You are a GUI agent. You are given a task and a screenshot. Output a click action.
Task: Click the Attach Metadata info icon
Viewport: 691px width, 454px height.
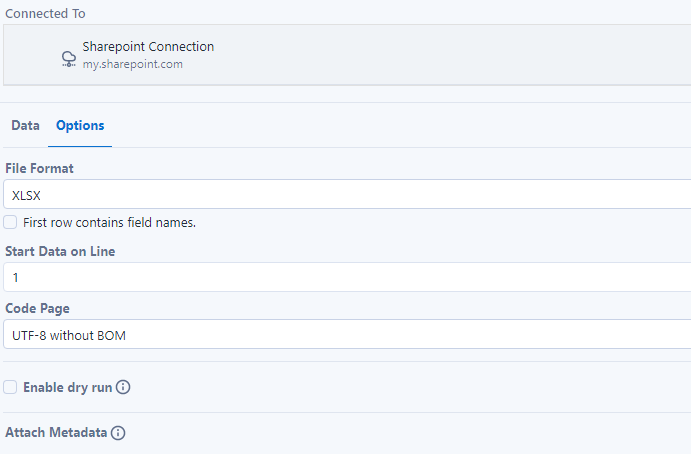[x=118, y=433]
